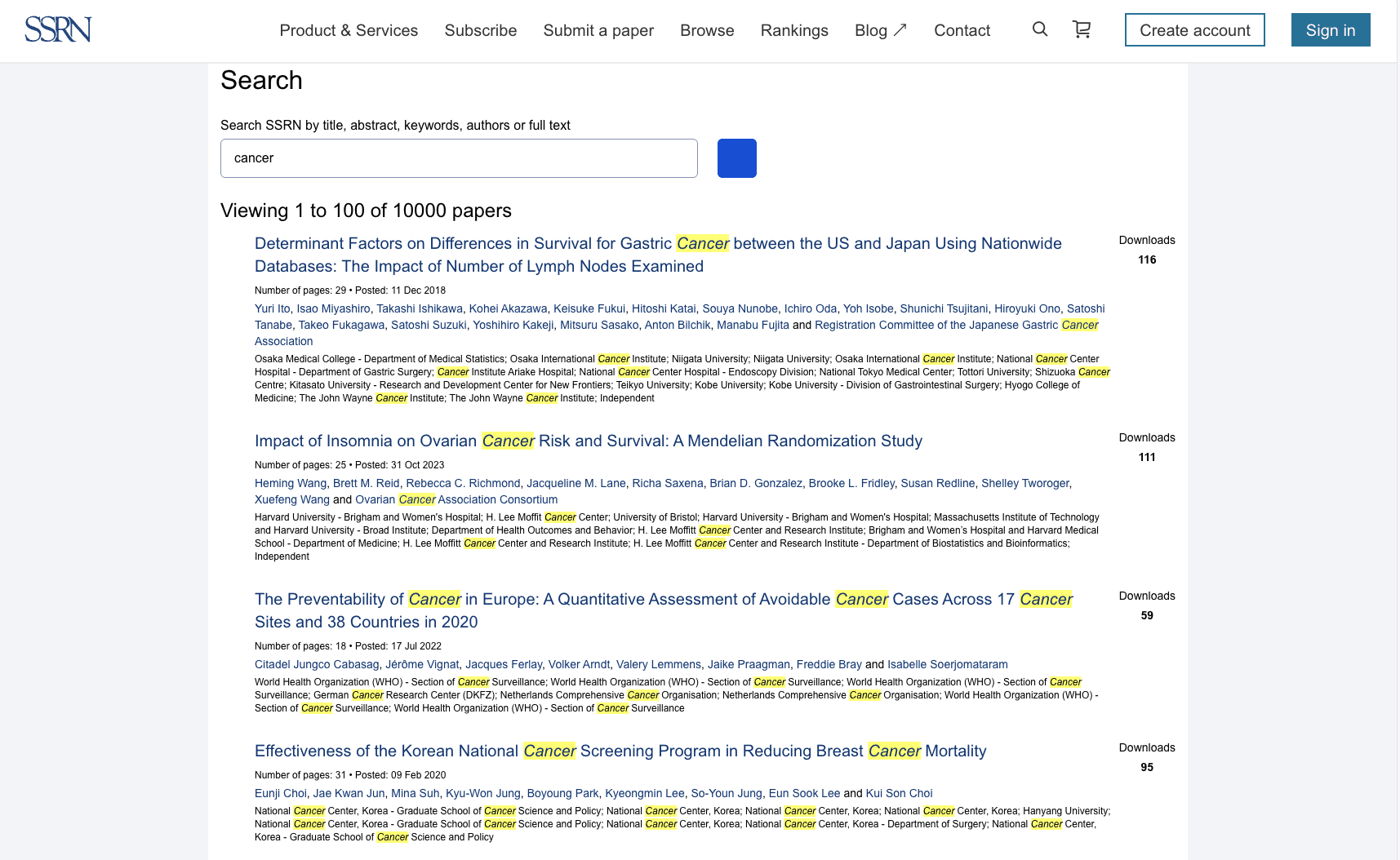
Task: Open the Korean National Cancer Screening paper
Action: [x=620, y=751]
